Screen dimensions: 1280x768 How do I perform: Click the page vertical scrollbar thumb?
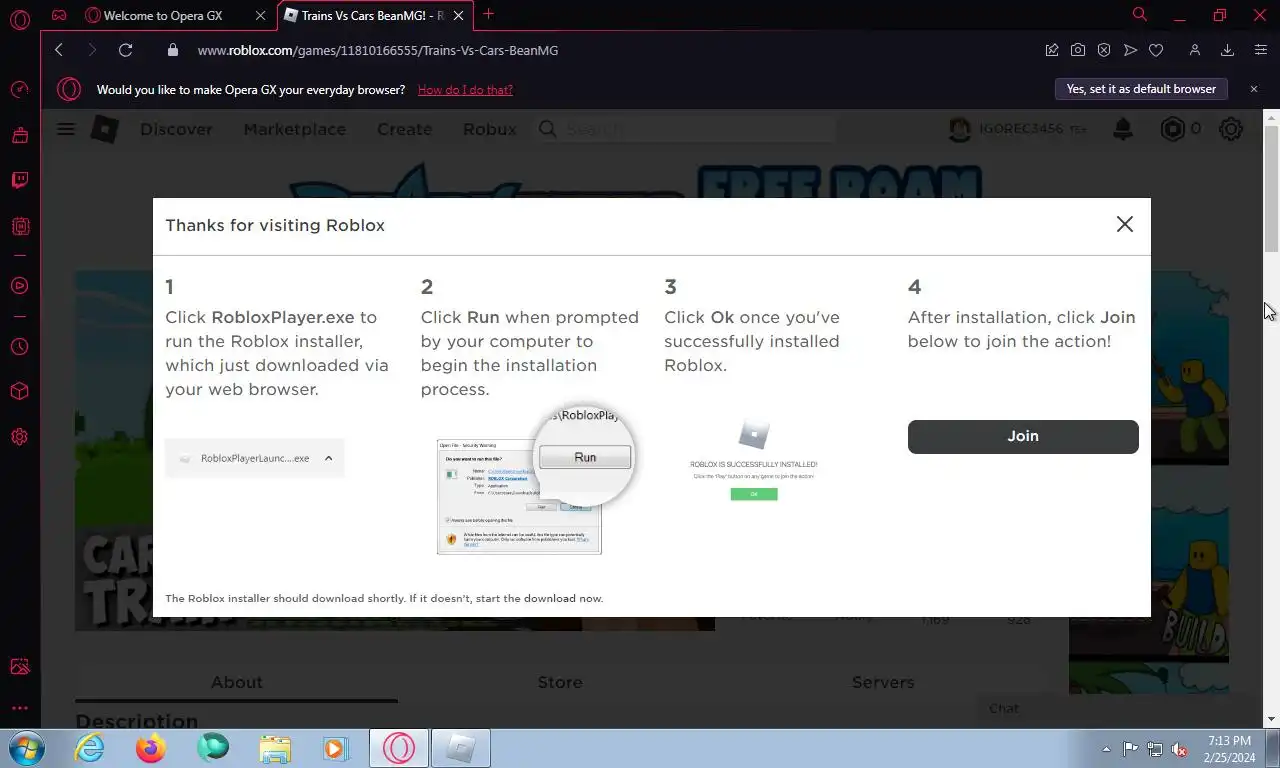coord(1272,190)
